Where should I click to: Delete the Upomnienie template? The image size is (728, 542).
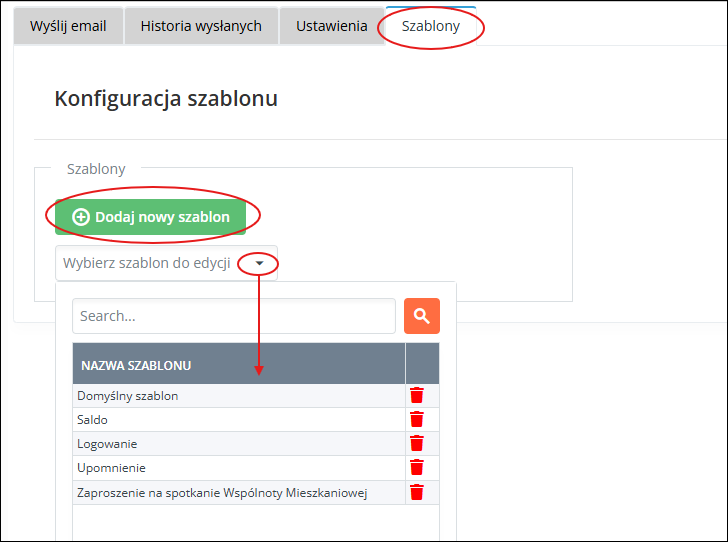(417, 468)
